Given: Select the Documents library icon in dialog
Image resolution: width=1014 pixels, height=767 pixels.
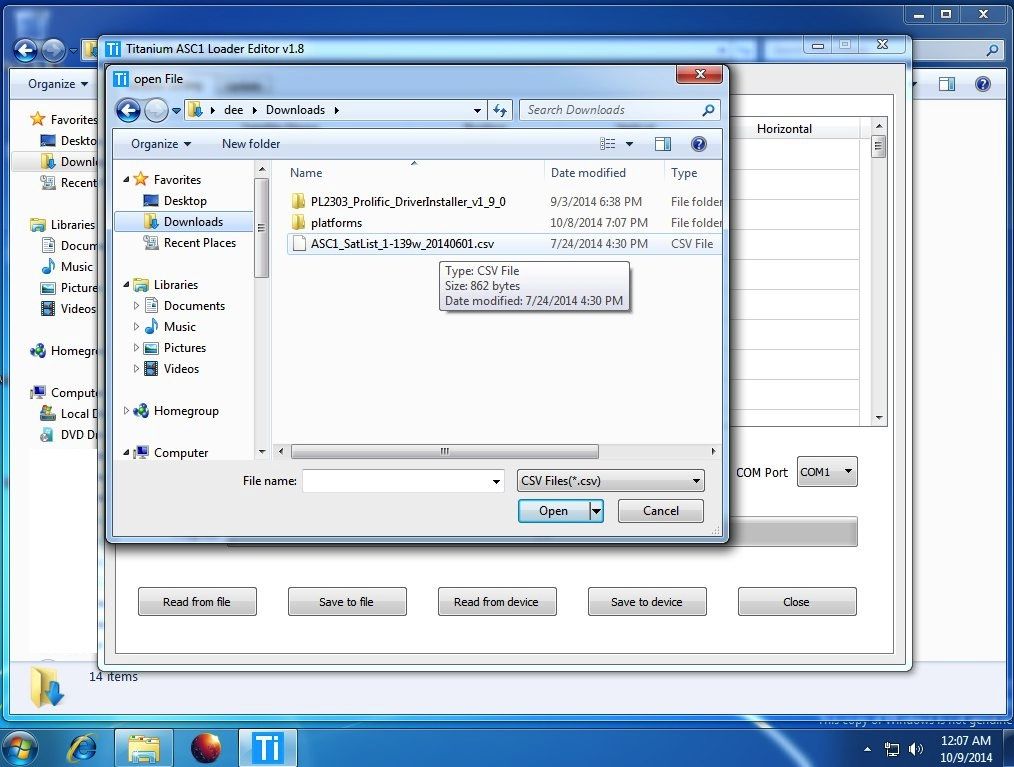Looking at the screenshot, I should coord(151,305).
